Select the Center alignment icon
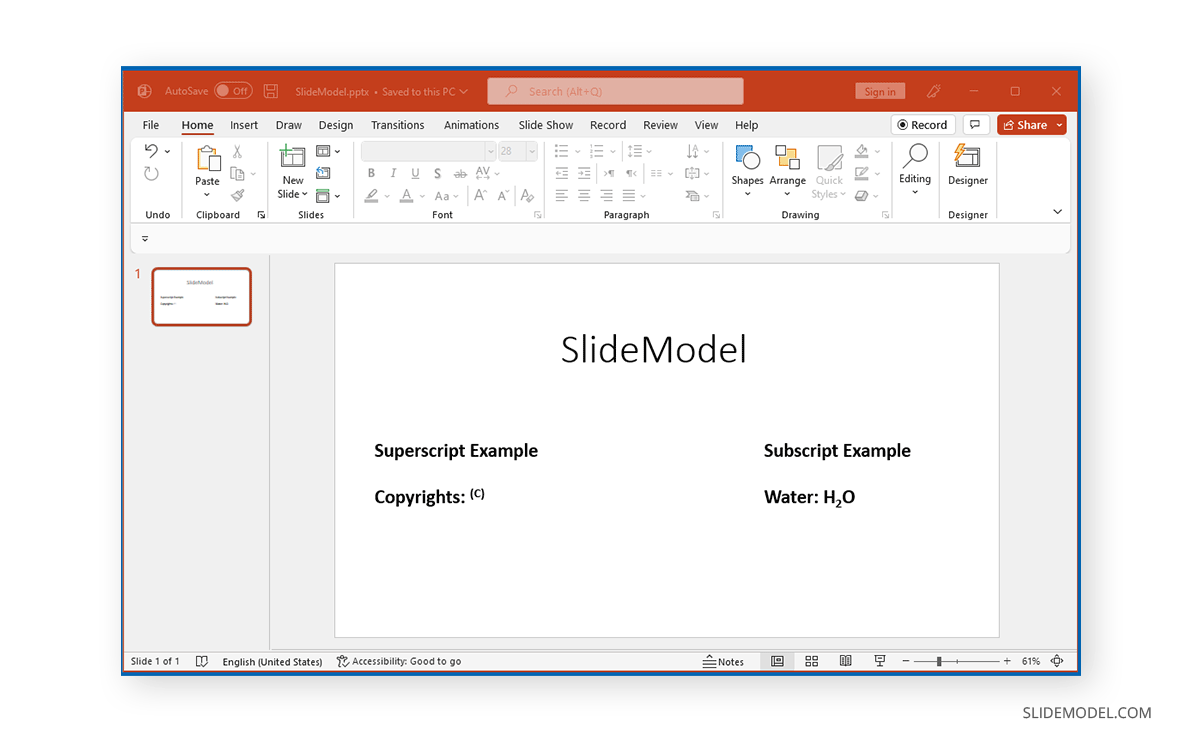1200x743 pixels. (x=584, y=195)
